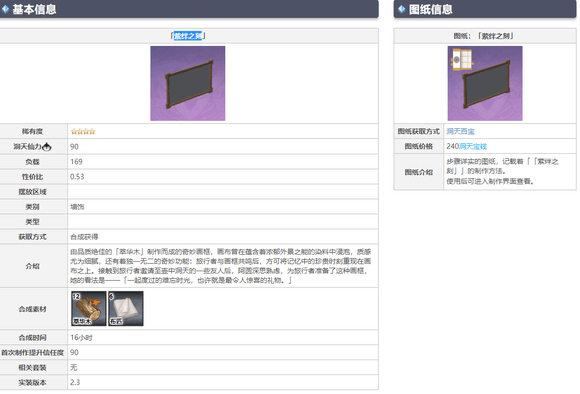Click the furnishing picture under 基本信息
This screenshot has width=580, height=394.
[x=188, y=83]
